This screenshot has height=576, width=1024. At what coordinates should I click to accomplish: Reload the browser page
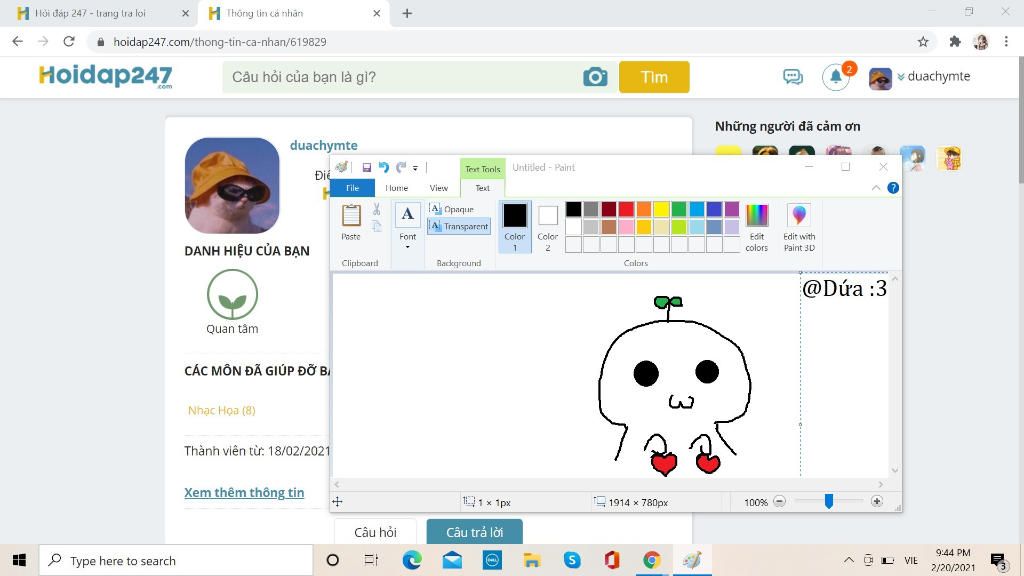pyautogui.click(x=69, y=41)
